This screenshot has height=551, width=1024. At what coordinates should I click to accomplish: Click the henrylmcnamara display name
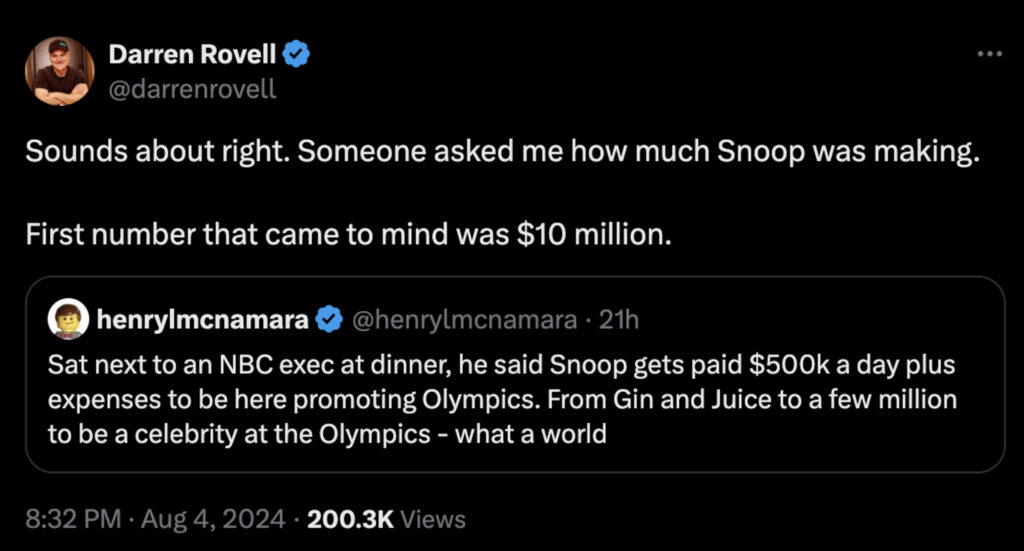[x=204, y=320]
